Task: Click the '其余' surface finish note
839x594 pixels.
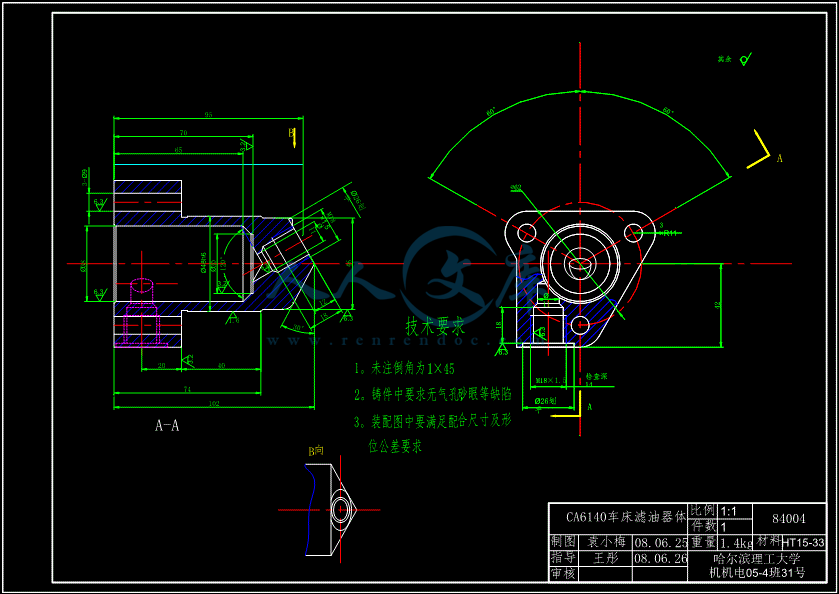Action: (x=724, y=59)
